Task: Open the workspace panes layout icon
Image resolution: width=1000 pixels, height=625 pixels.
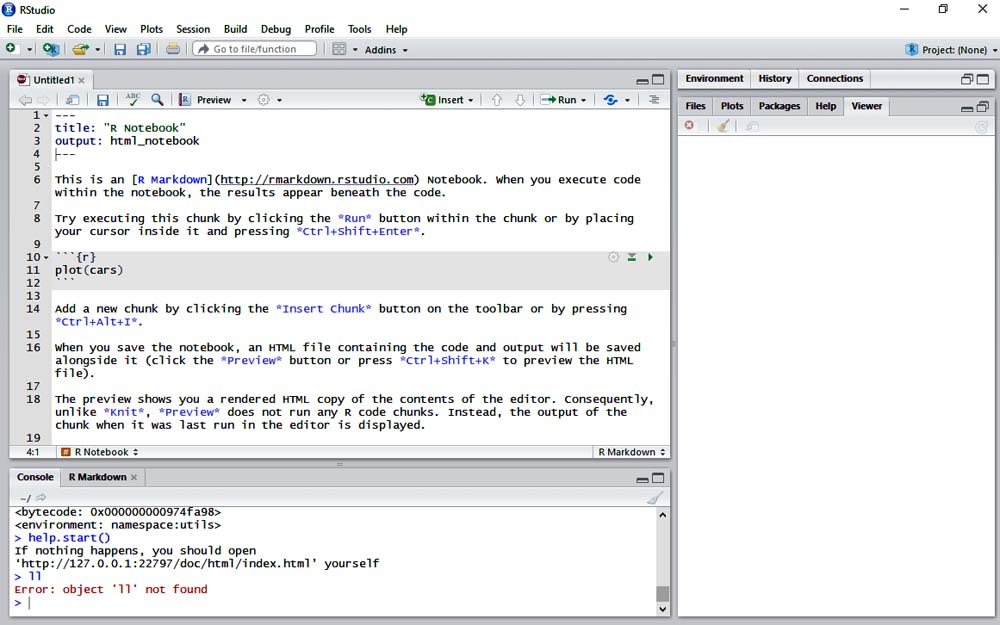Action: coord(339,49)
